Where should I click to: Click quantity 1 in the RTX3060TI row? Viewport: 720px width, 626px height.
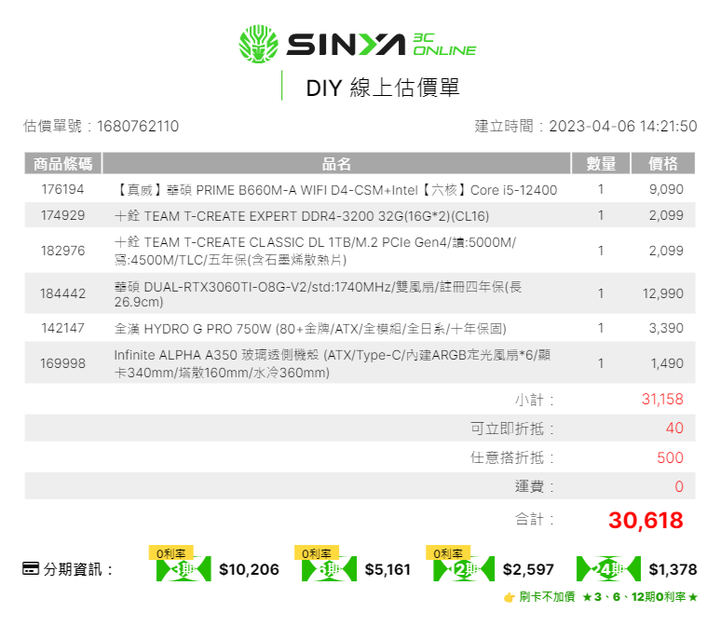point(601,293)
